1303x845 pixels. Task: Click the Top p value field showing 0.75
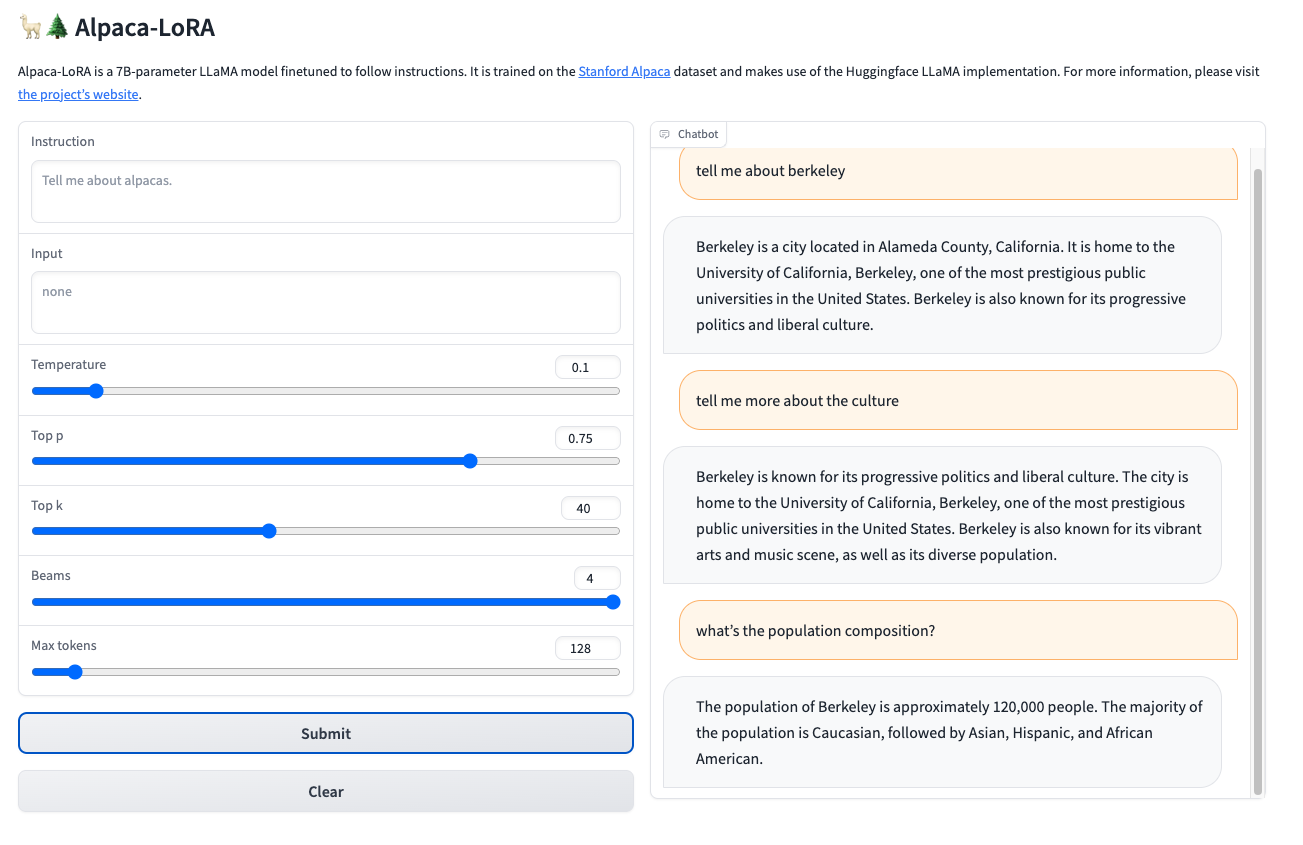(588, 438)
